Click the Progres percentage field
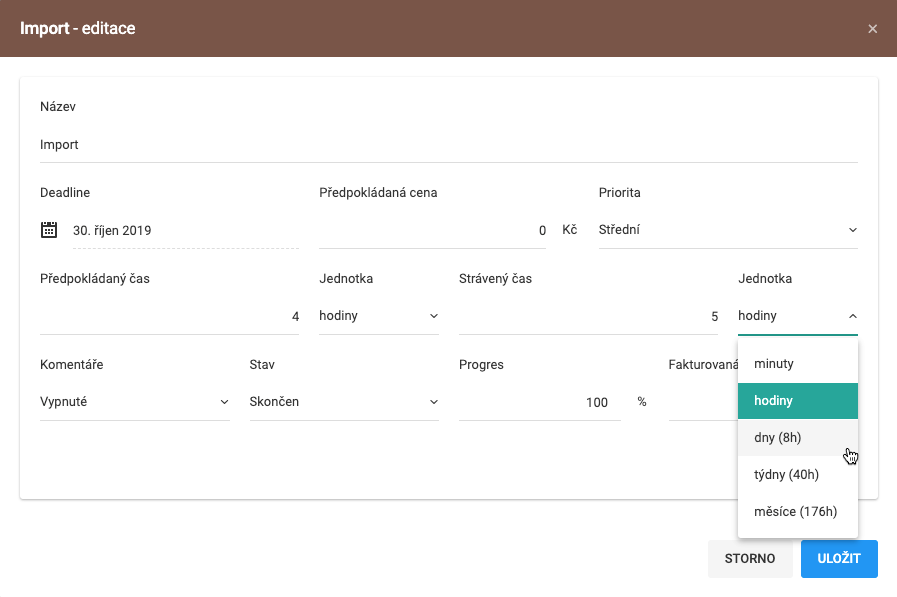Viewport: 897px width, 597px height. click(x=539, y=402)
